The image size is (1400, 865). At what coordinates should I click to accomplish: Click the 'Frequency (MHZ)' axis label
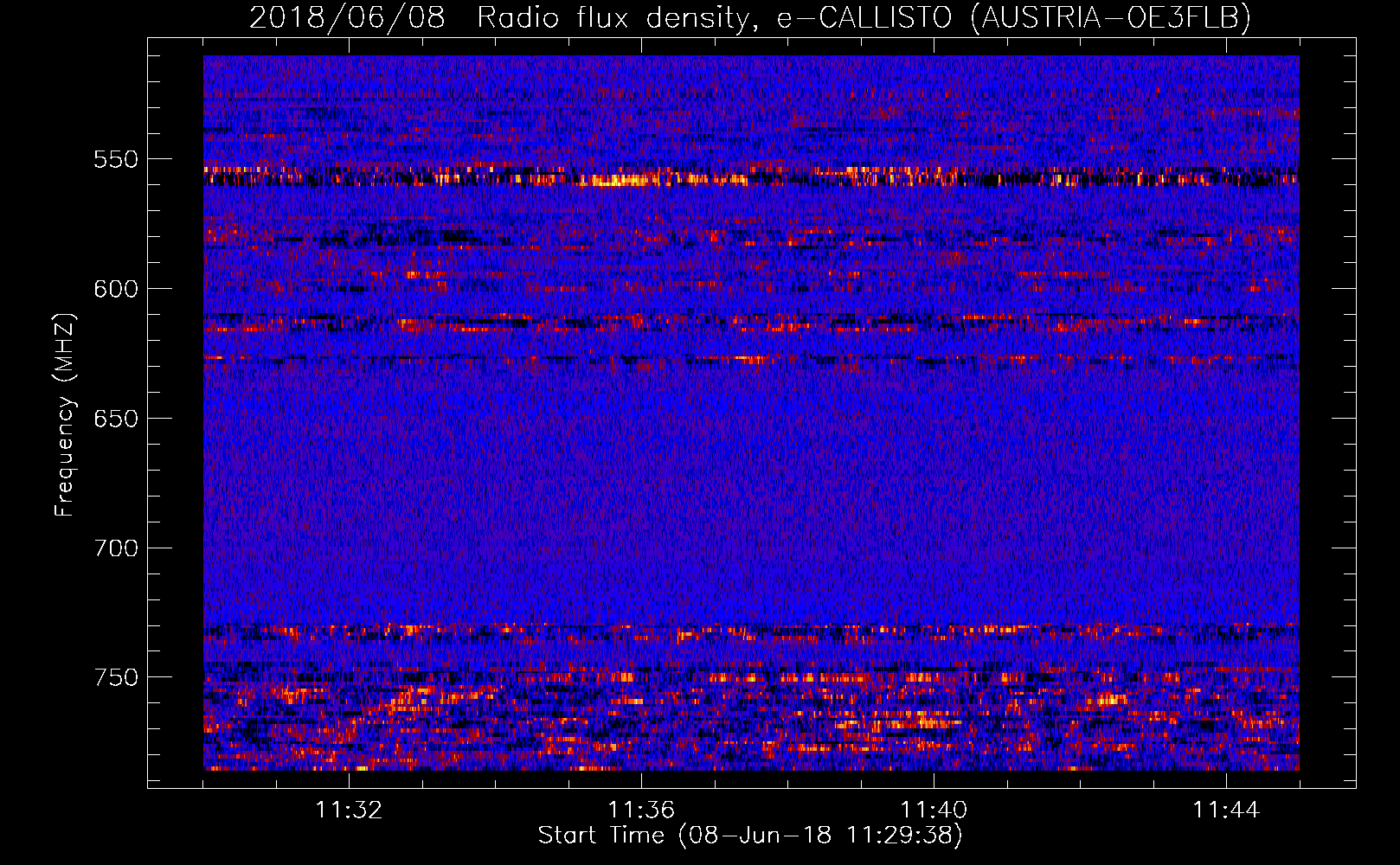click(x=65, y=415)
